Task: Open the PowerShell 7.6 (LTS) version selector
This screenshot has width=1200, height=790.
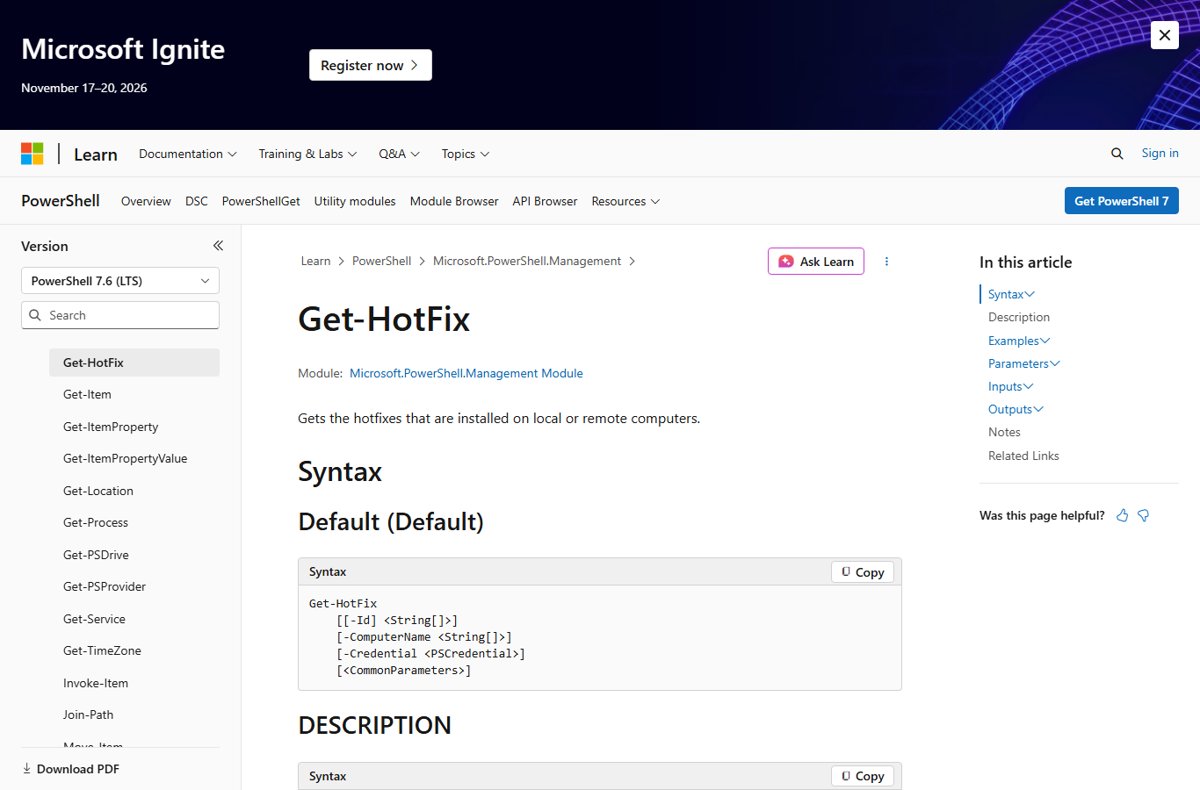Action: [120, 281]
